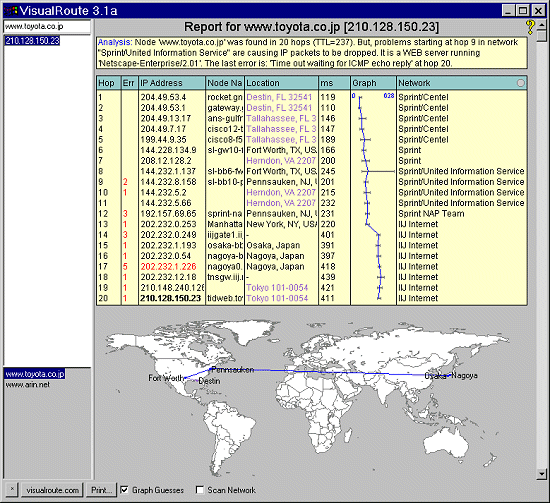Click the Network column header label
This screenshot has height=503, width=550.
pyautogui.click(x=414, y=83)
